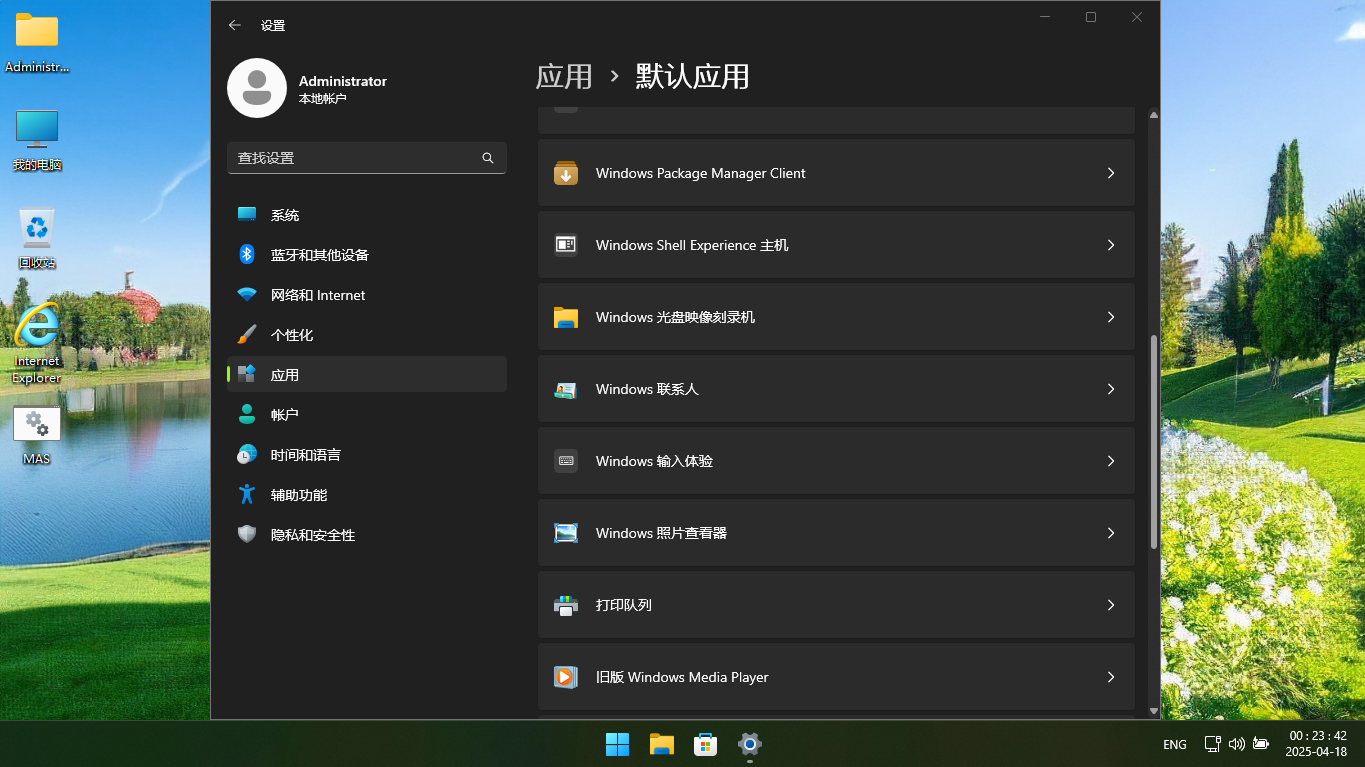Viewport: 1365px width, 767px height.
Task: Click the clock and date on taskbar
Action: tap(1317, 744)
